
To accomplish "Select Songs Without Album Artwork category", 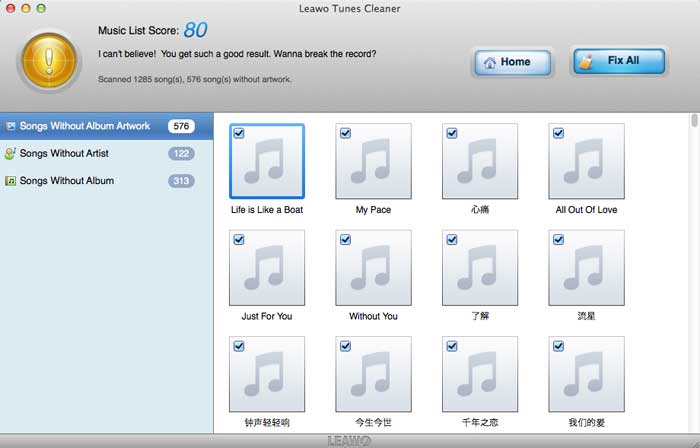I will point(106,126).
